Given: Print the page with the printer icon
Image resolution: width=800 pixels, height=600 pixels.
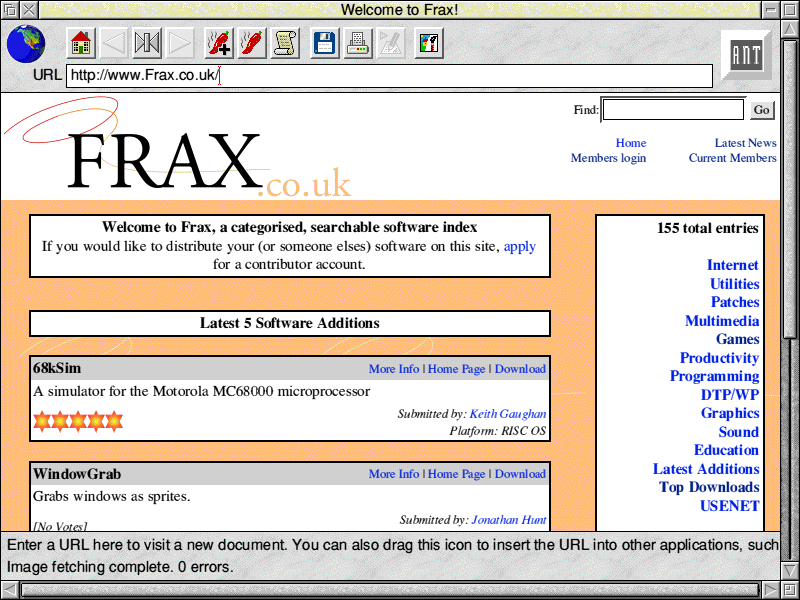Looking at the screenshot, I should (357, 43).
